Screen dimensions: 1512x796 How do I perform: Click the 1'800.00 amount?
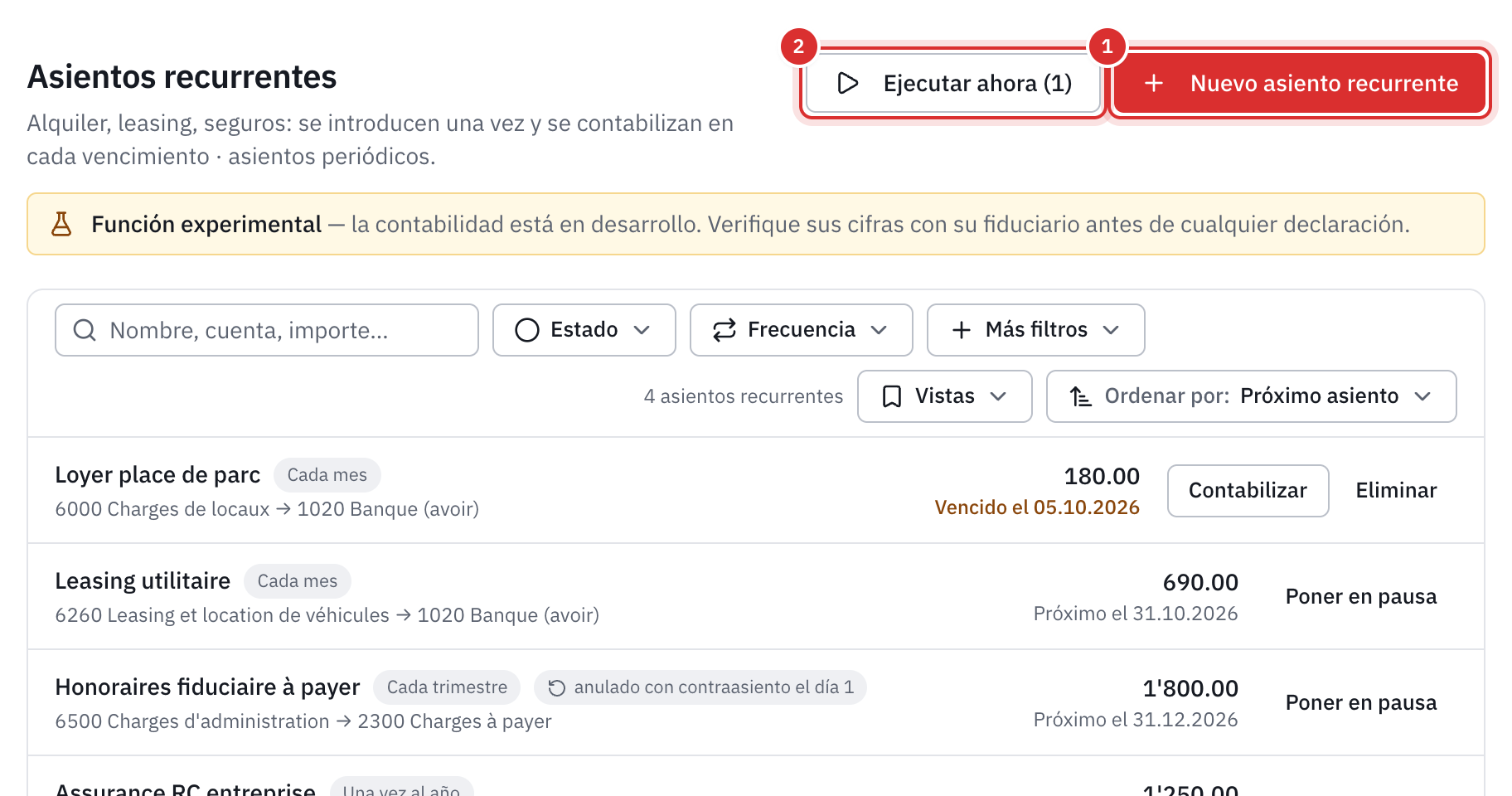1190,688
